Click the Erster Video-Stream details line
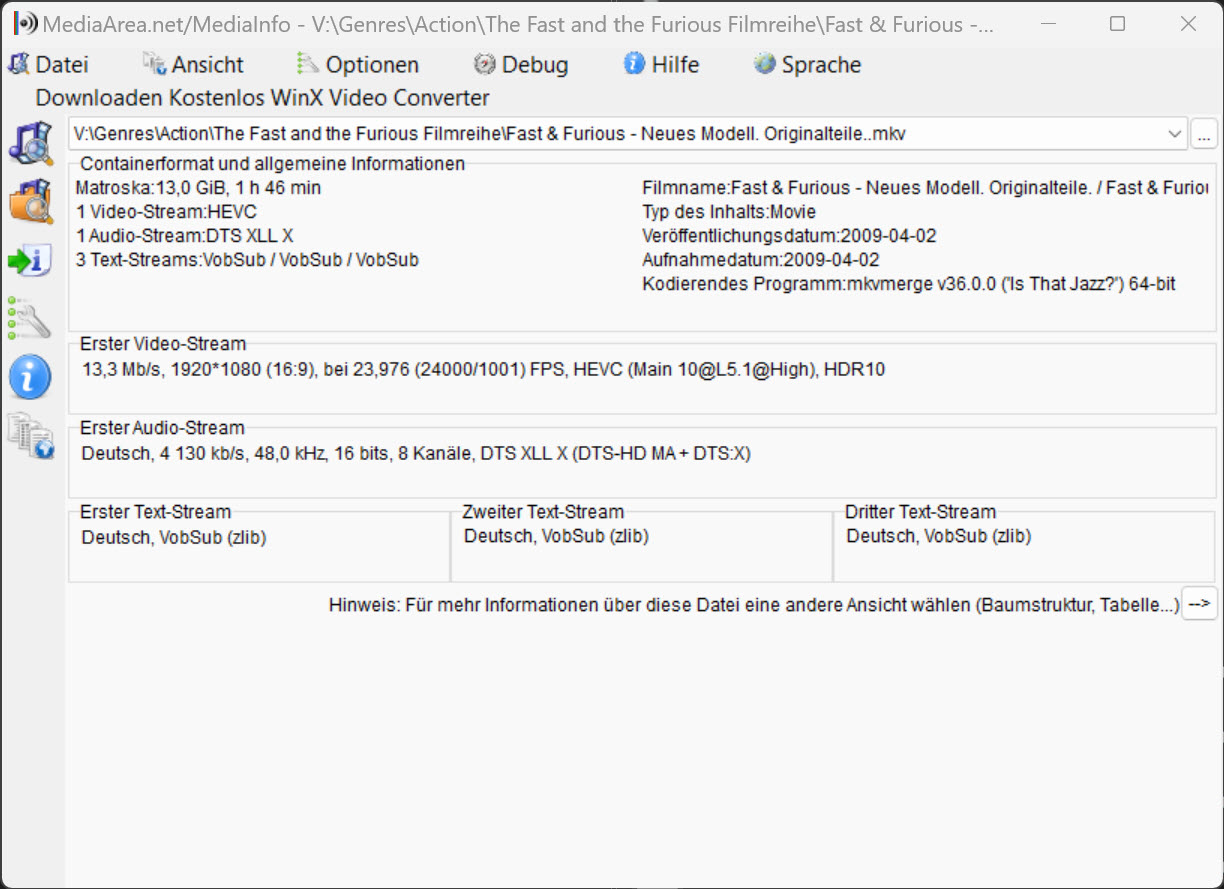The image size is (1224, 889). (x=484, y=370)
